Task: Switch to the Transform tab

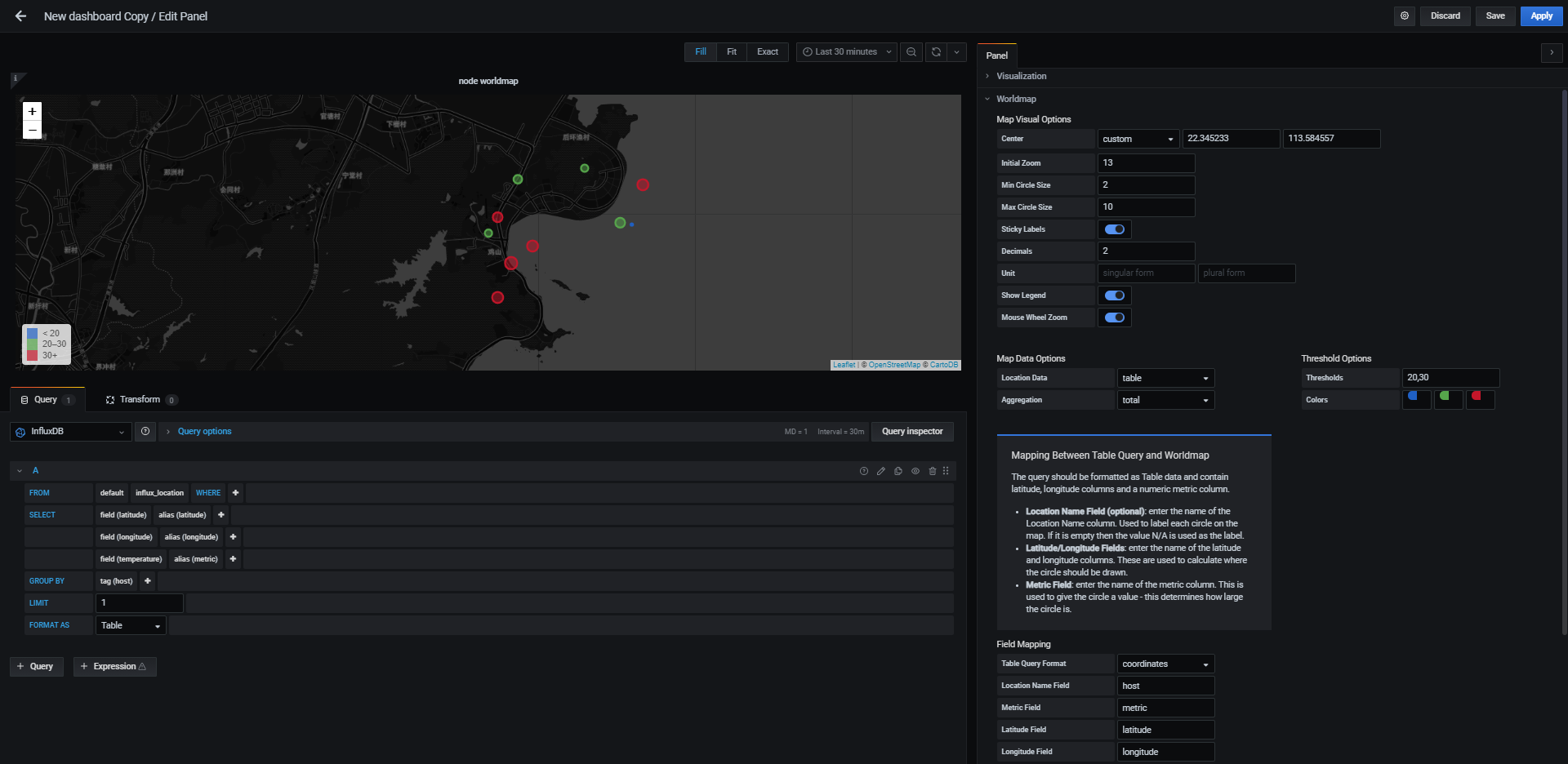Action: (140, 399)
